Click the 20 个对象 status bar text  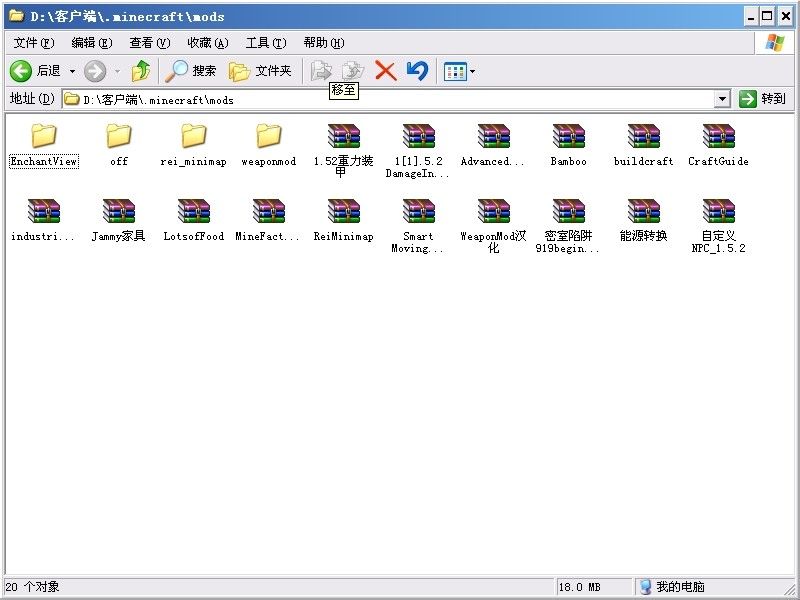[32, 587]
